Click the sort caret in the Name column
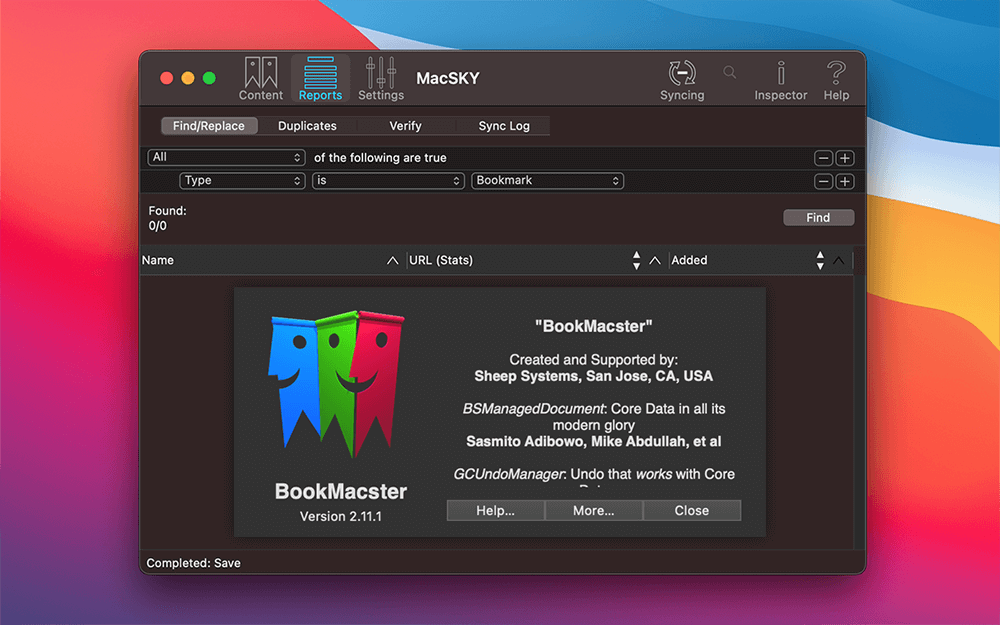The width and height of the screenshot is (1000, 625). tap(393, 260)
